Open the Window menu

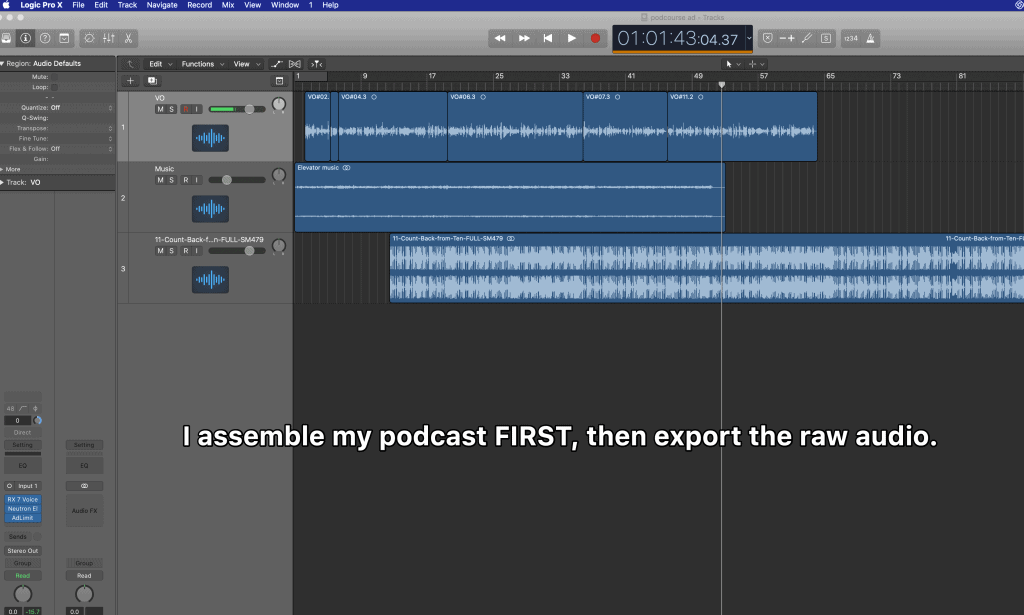(285, 5)
